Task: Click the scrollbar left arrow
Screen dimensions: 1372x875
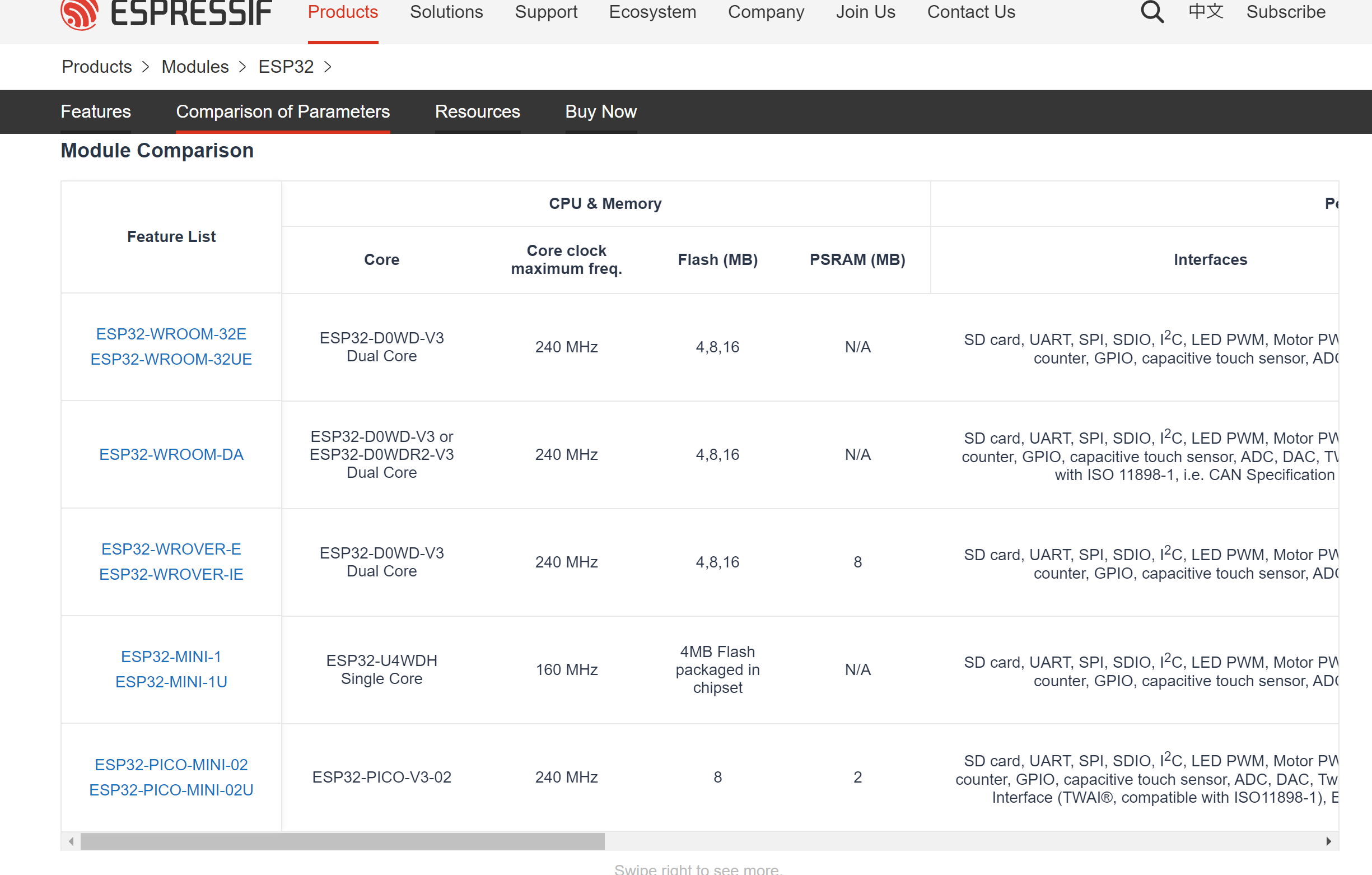Action: pos(71,841)
